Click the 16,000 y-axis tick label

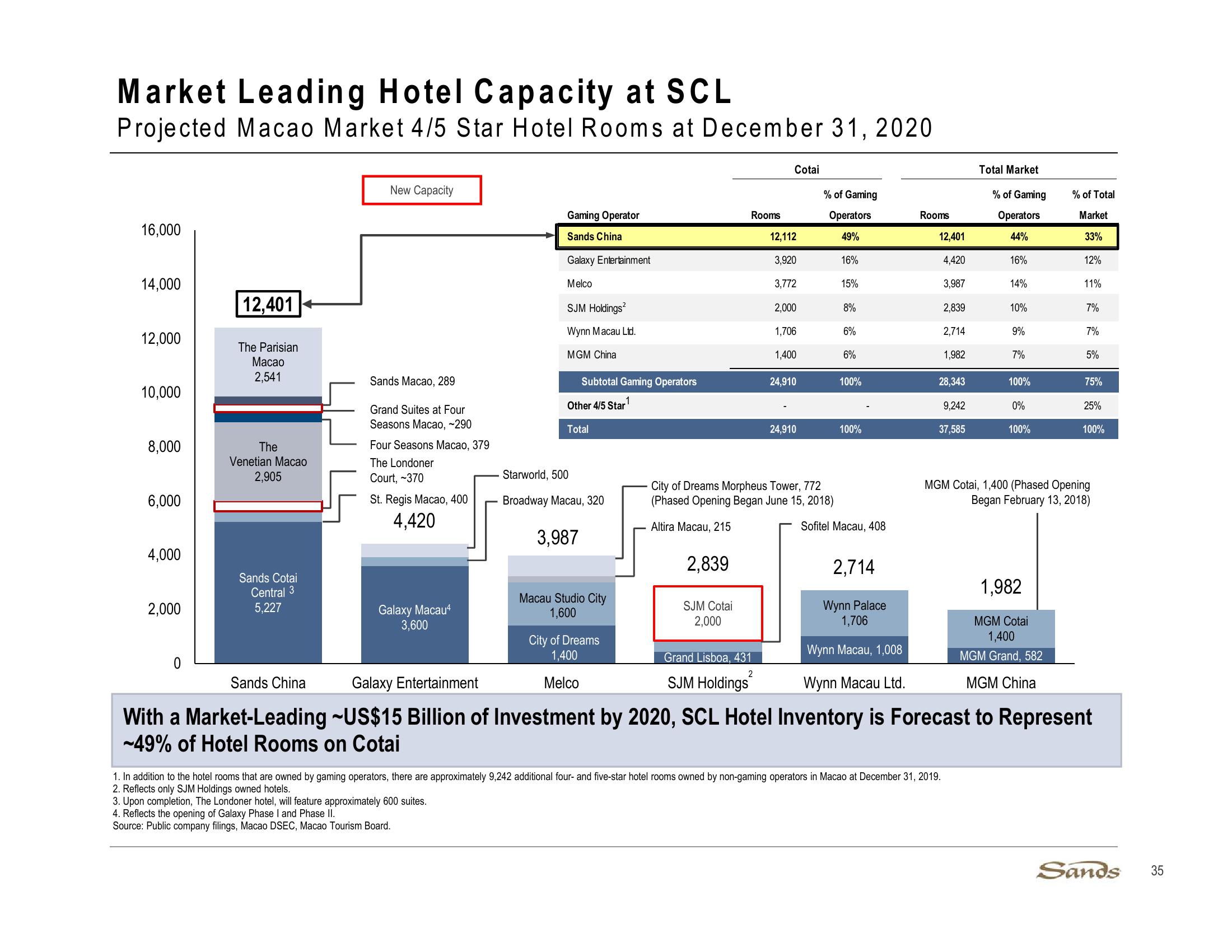161,230
